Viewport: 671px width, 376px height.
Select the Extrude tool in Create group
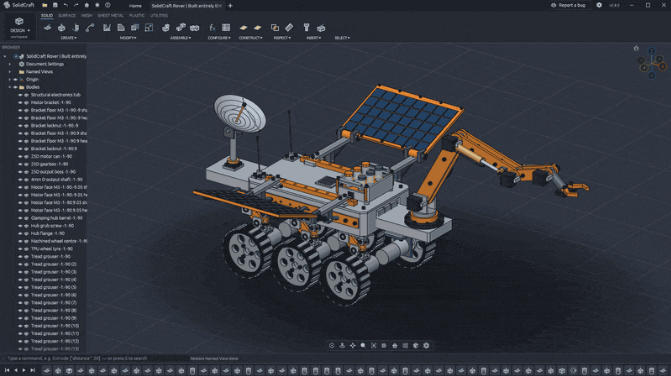pyautogui.click(x=62, y=28)
